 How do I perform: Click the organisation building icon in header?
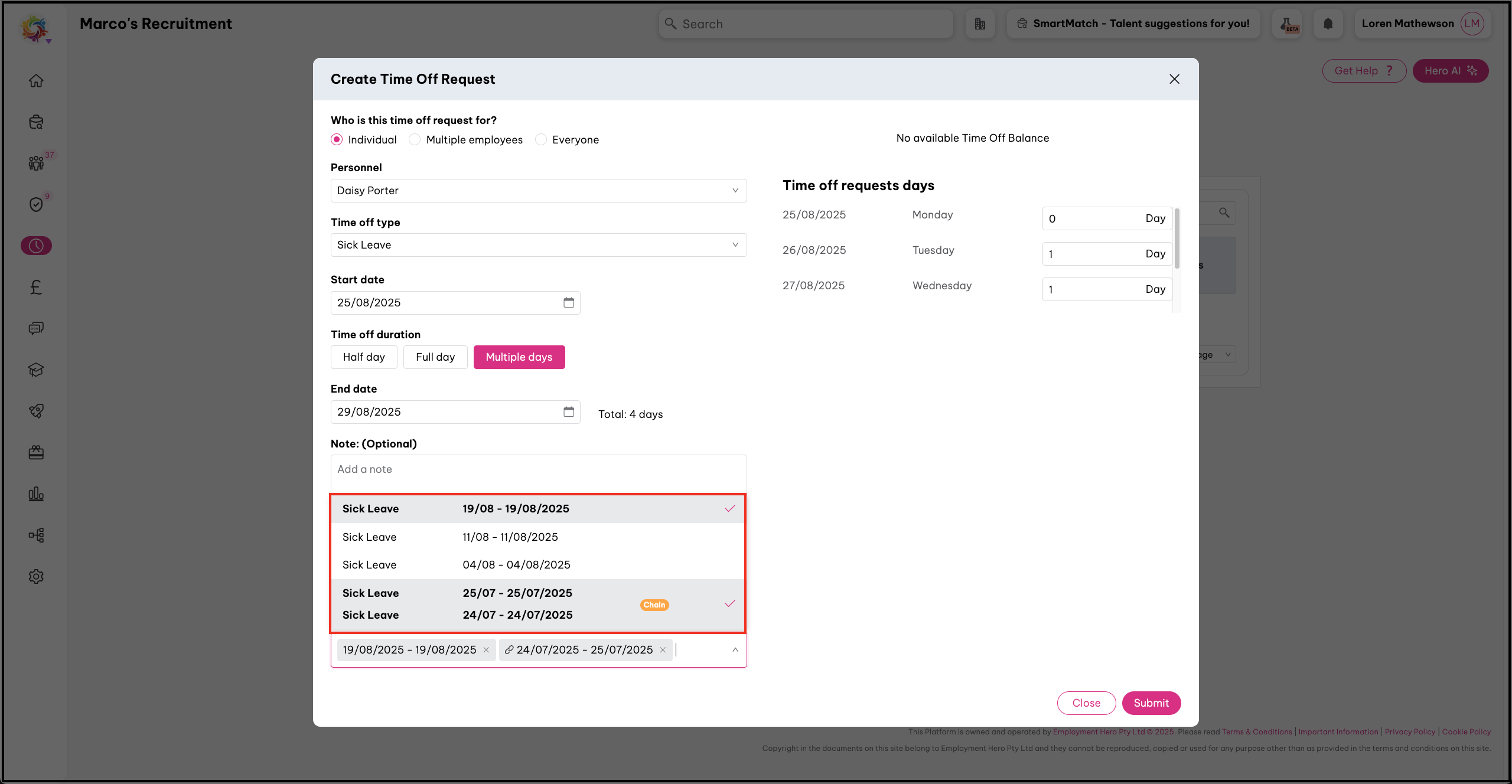[980, 24]
